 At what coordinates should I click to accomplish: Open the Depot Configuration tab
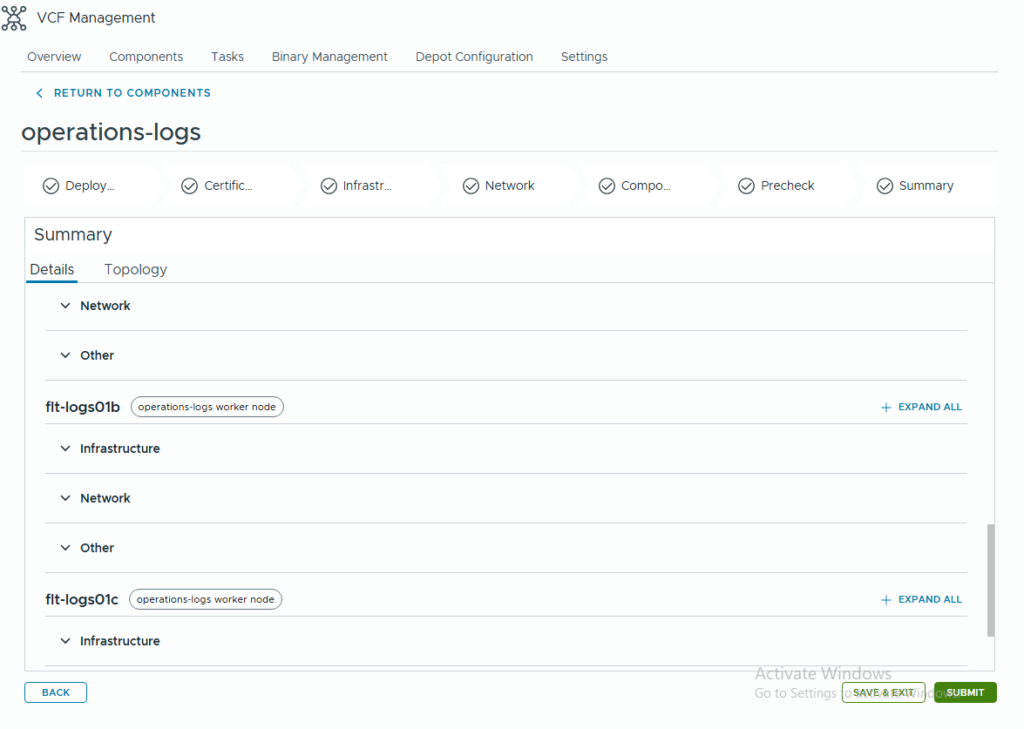pyautogui.click(x=474, y=57)
